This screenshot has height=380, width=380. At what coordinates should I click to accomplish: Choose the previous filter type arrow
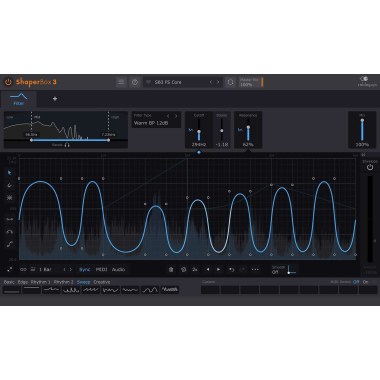168,116
